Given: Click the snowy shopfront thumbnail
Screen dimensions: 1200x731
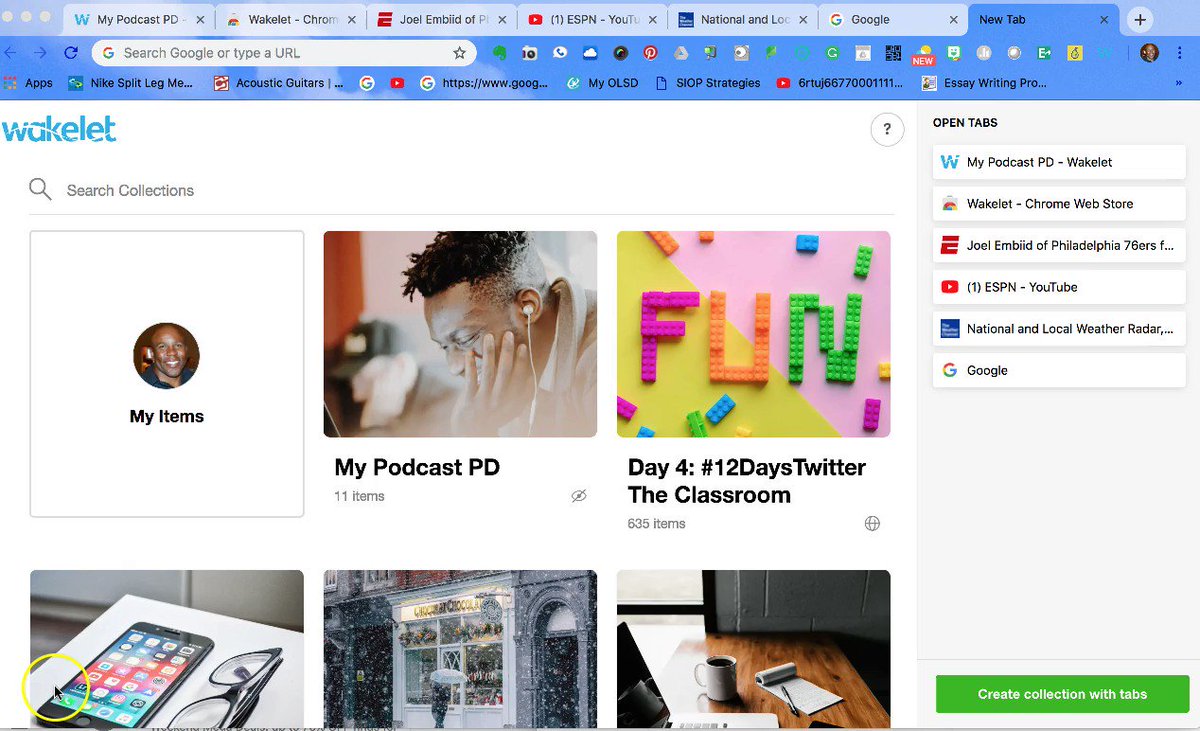Looking at the screenshot, I should point(460,649).
